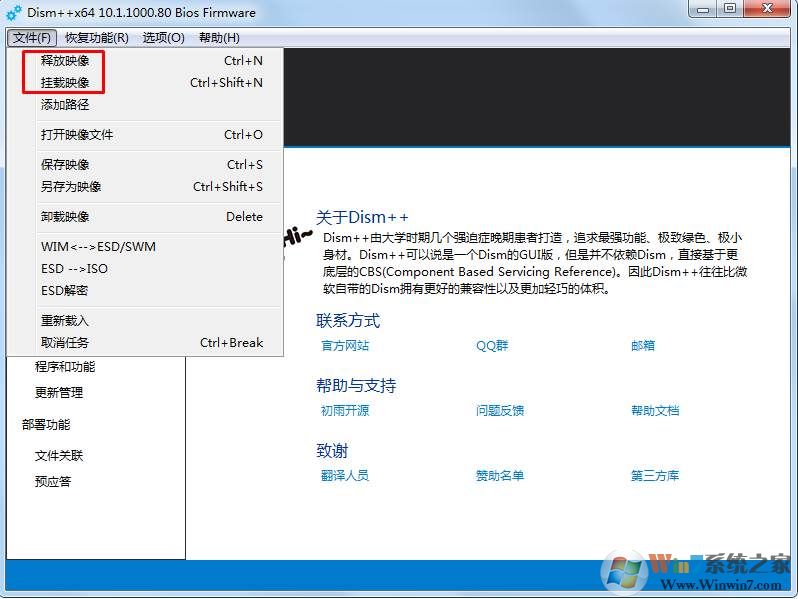Click the 赞助名单 link
798x599 pixels.
(x=500, y=476)
